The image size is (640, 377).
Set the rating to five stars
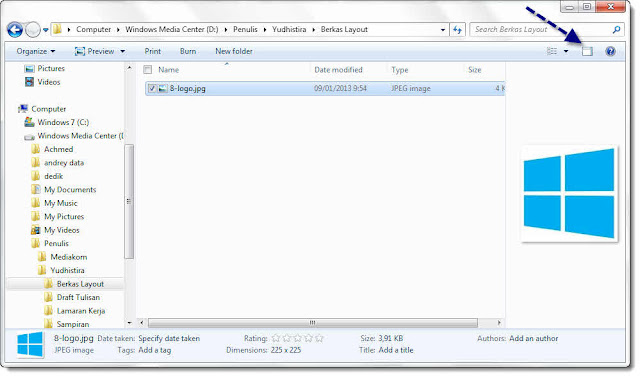(x=319, y=338)
